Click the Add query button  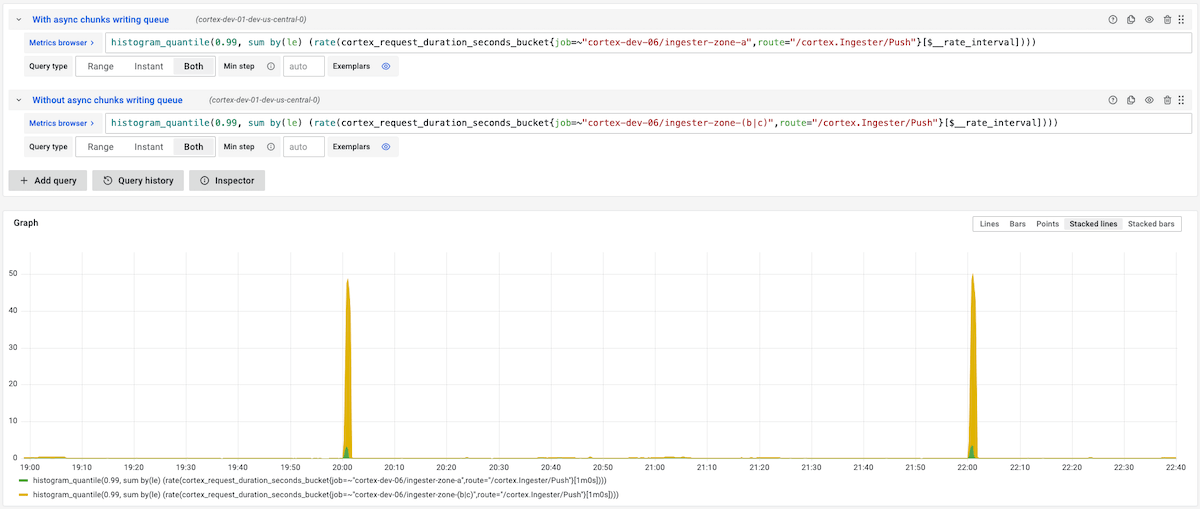(47, 181)
